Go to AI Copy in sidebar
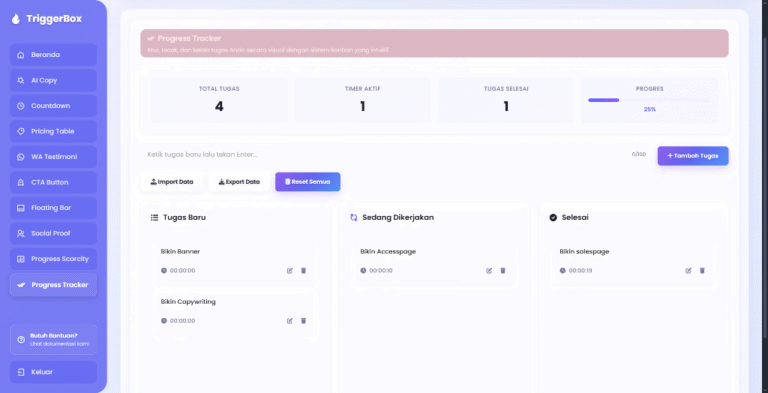This screenshot has height=393, width=768. (53, 80)
